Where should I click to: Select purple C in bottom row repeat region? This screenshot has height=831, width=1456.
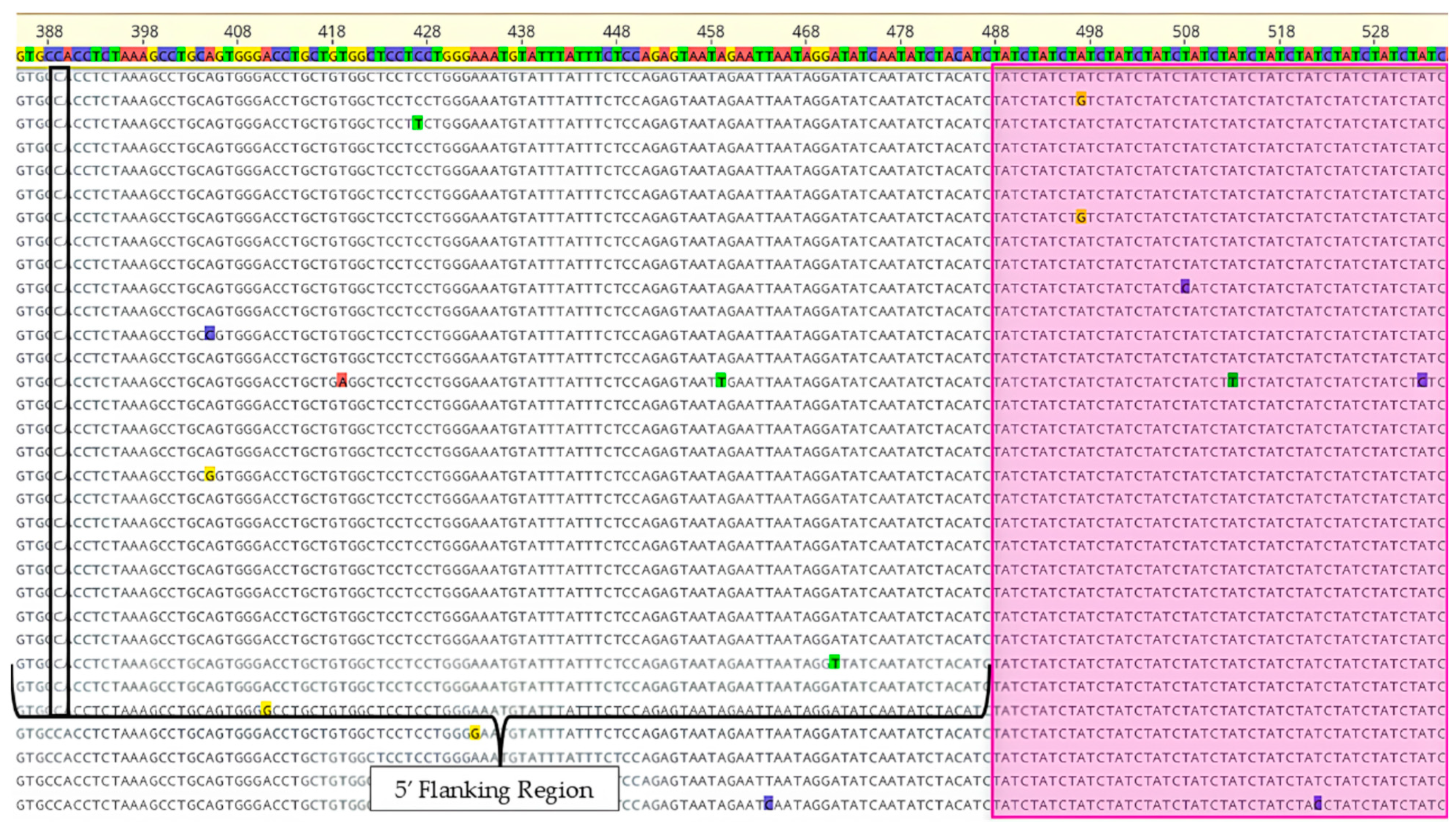click(x=1317, y=803)
